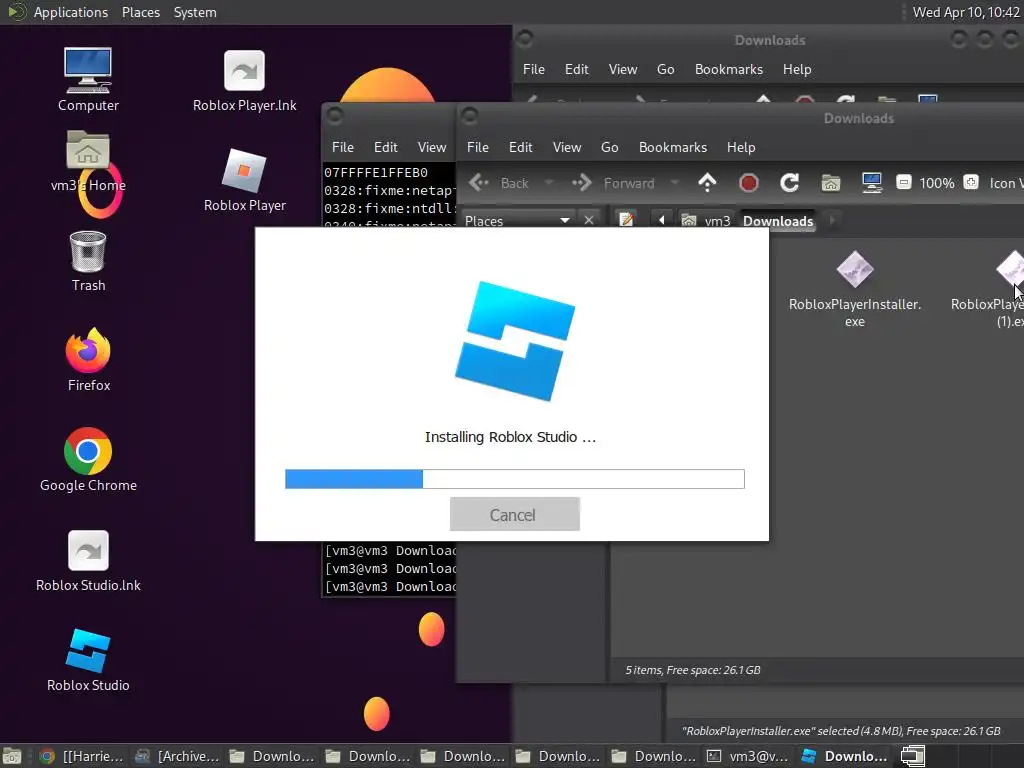Expand the Forward history dropdown arrow
1024x768 pixels.
[x=675, y=183]
